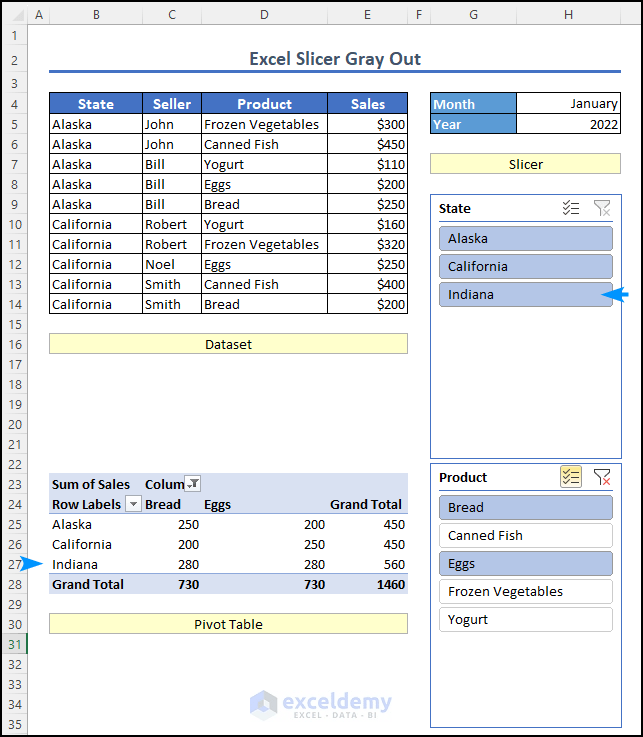Select row 31 header

point(15,644)
